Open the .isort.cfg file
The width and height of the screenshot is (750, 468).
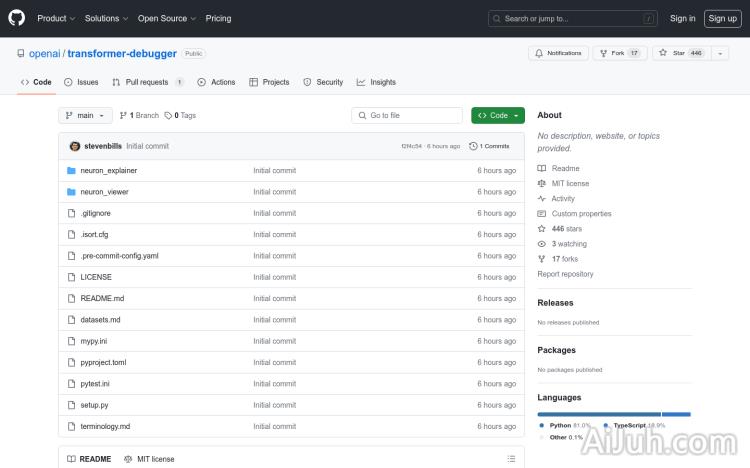[x=94, y=234]
